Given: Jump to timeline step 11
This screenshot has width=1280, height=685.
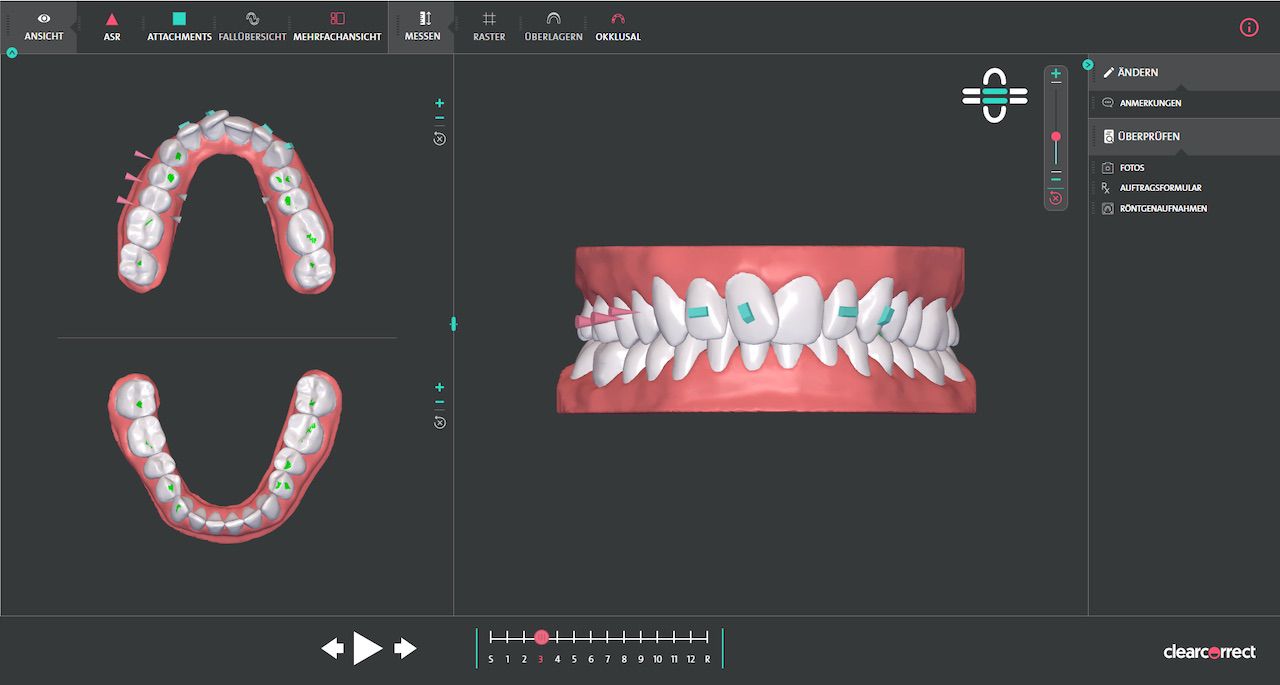Looking at the screenshot, I should tap(674, 659).
